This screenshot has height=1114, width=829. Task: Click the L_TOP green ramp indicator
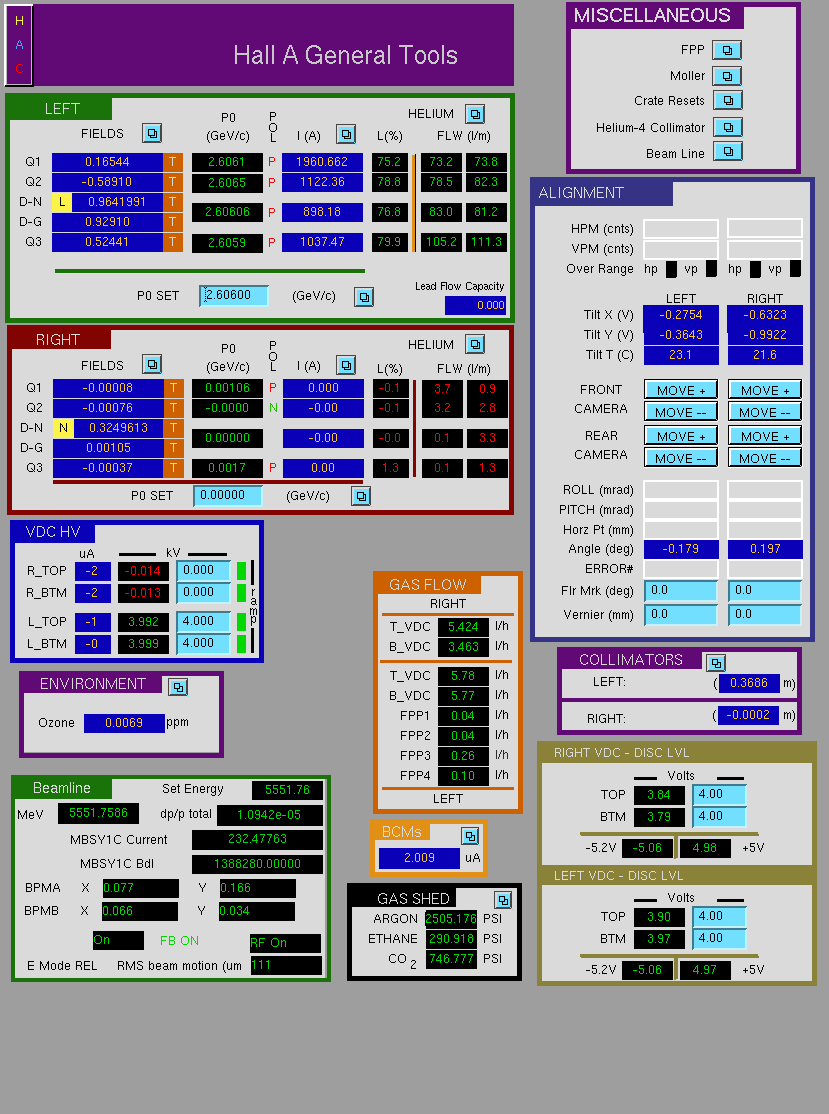coord(242,622)
